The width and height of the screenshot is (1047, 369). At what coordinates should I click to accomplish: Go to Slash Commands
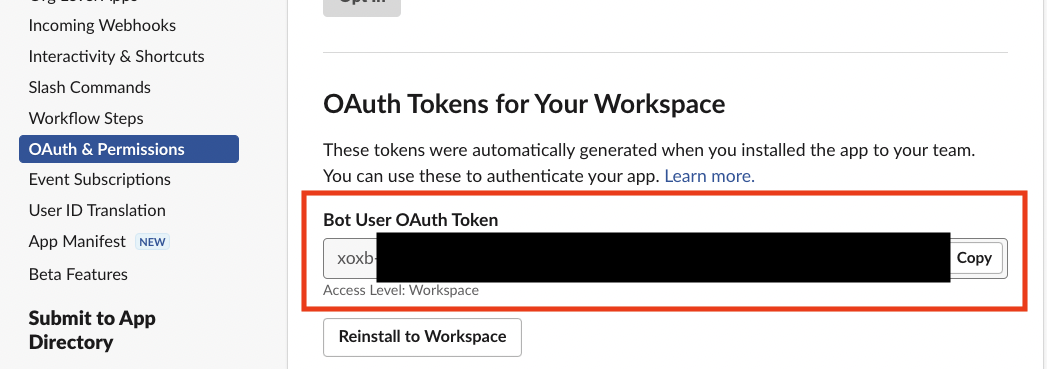tap(89, 87)
